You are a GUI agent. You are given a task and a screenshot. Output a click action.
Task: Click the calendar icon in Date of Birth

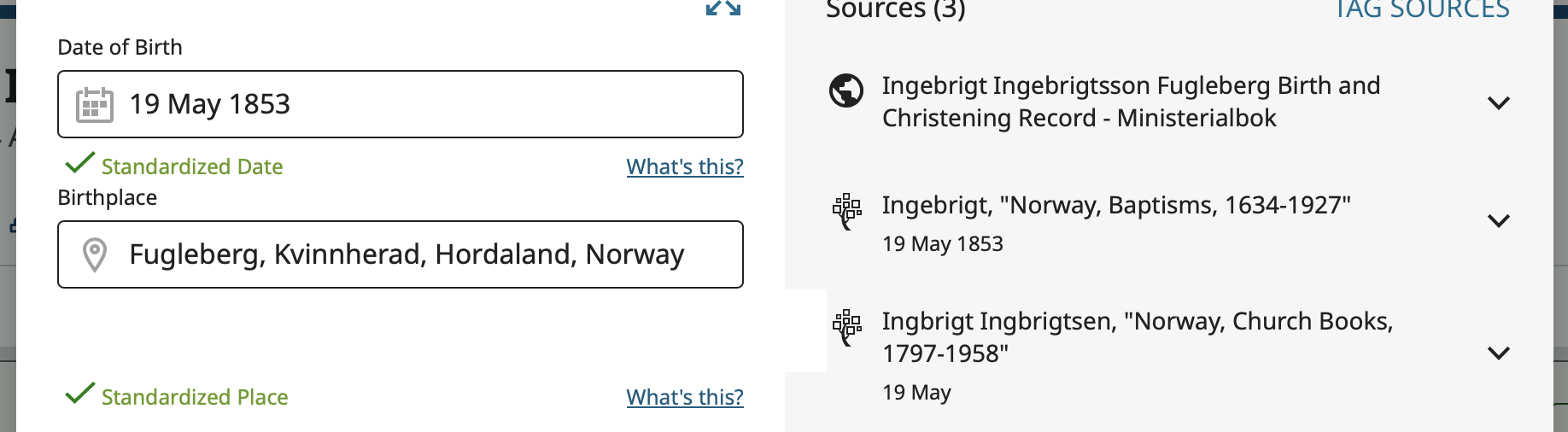(x=95, y=105)
